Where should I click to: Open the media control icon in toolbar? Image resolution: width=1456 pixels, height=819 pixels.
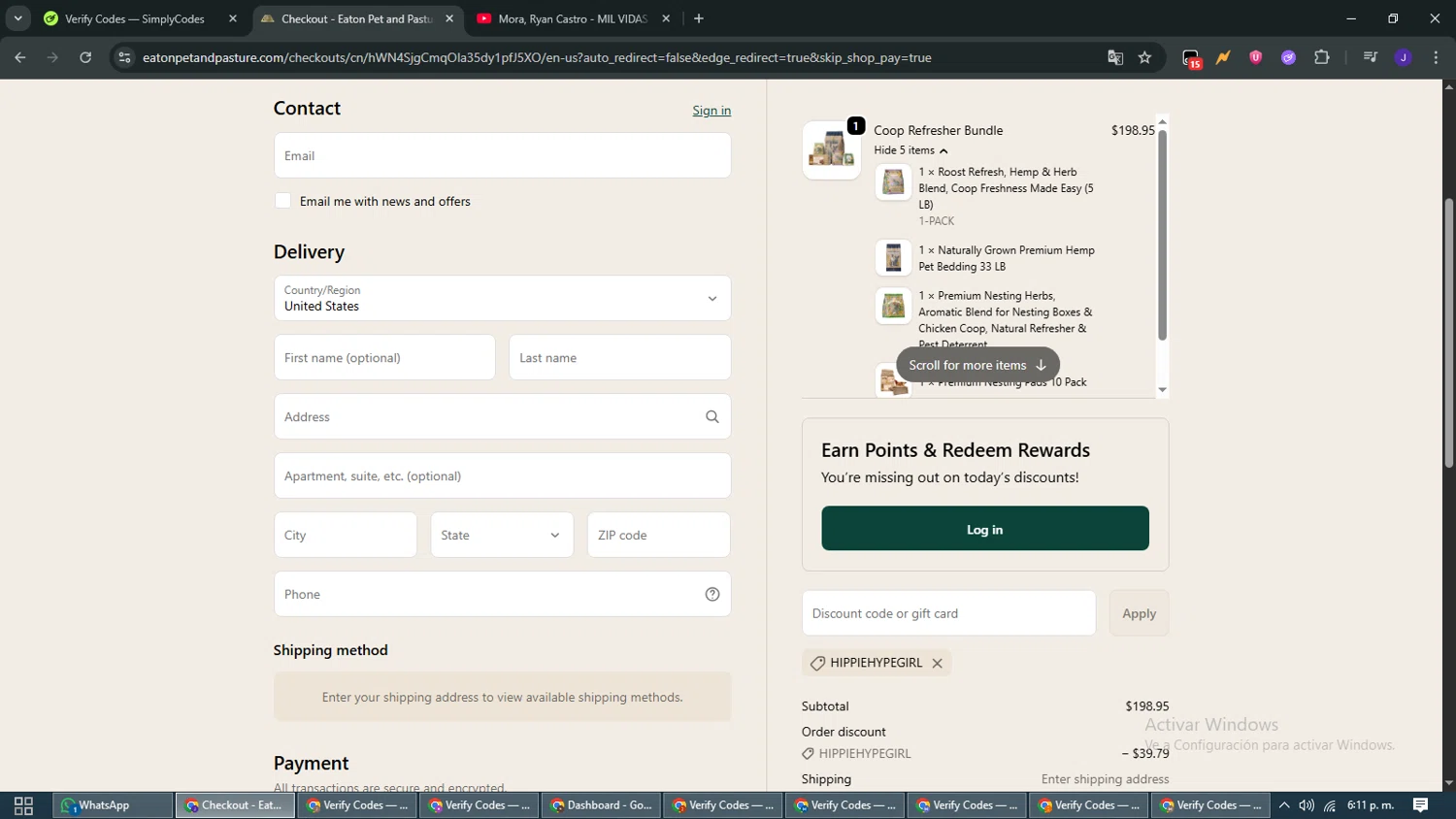coord(1371,57)
